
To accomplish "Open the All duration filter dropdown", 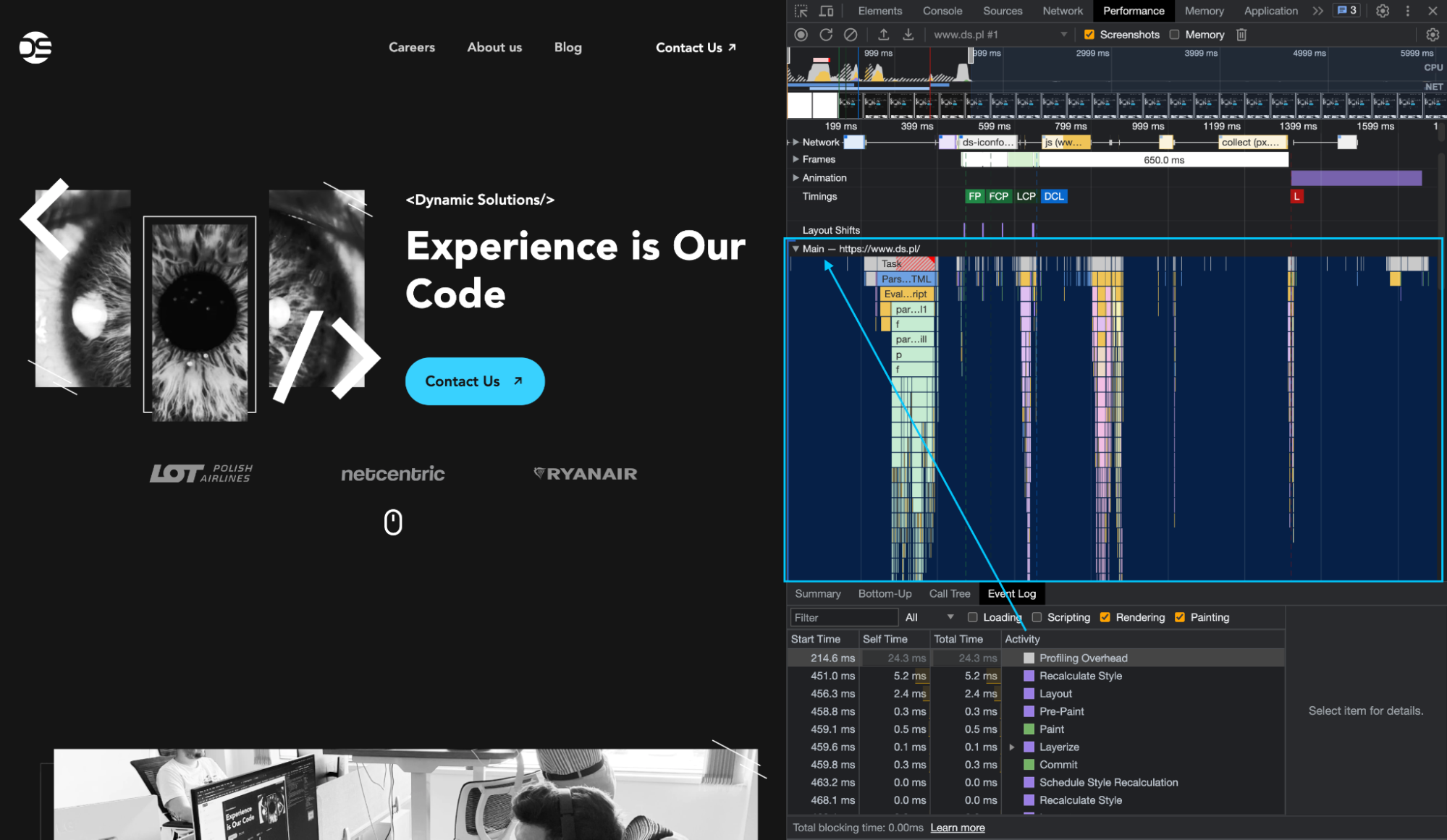I will click(929, 617).
